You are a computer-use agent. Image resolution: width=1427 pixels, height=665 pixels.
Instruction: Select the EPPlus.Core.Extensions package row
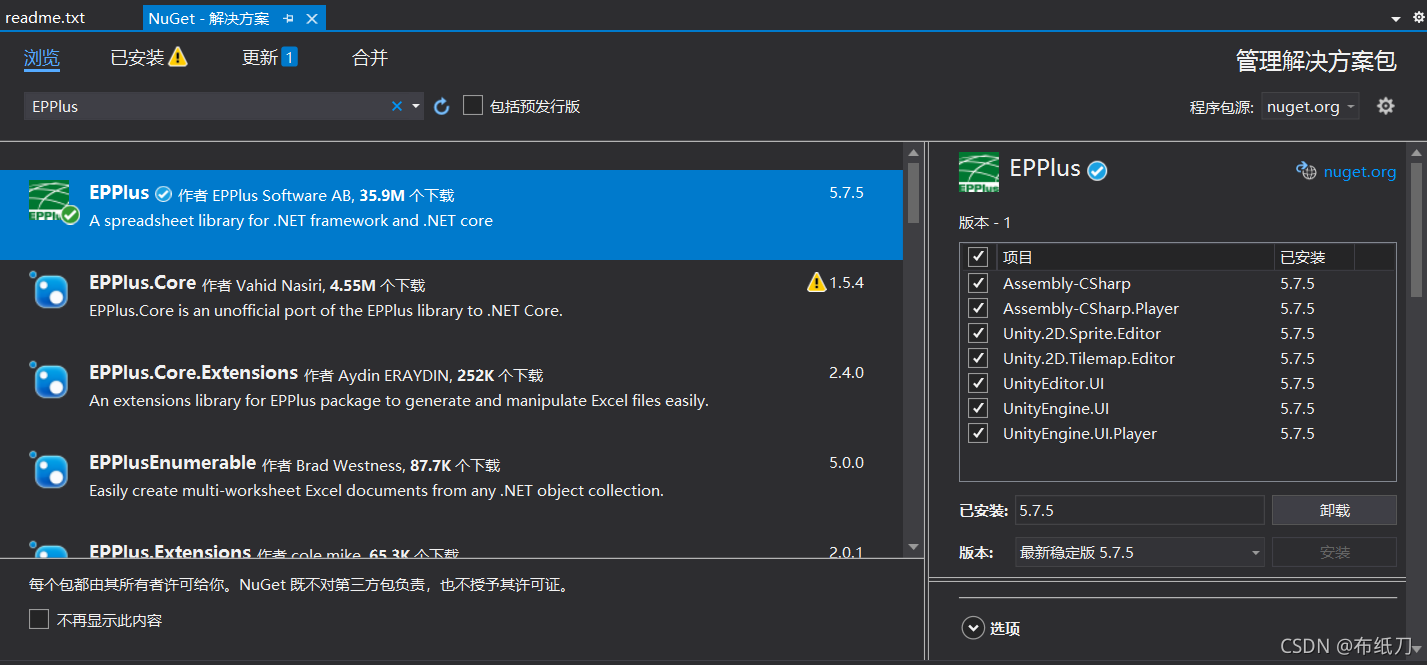tap(451, 393)
